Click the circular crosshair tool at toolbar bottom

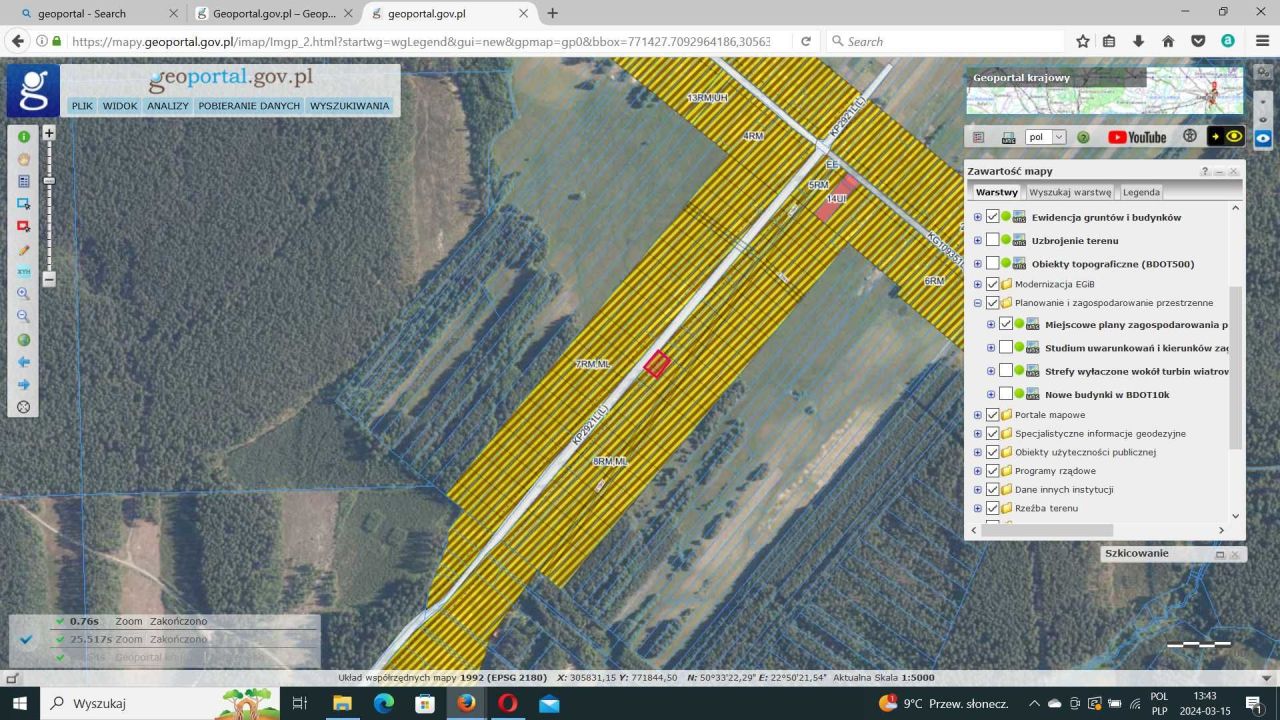(x=23, y=407)
